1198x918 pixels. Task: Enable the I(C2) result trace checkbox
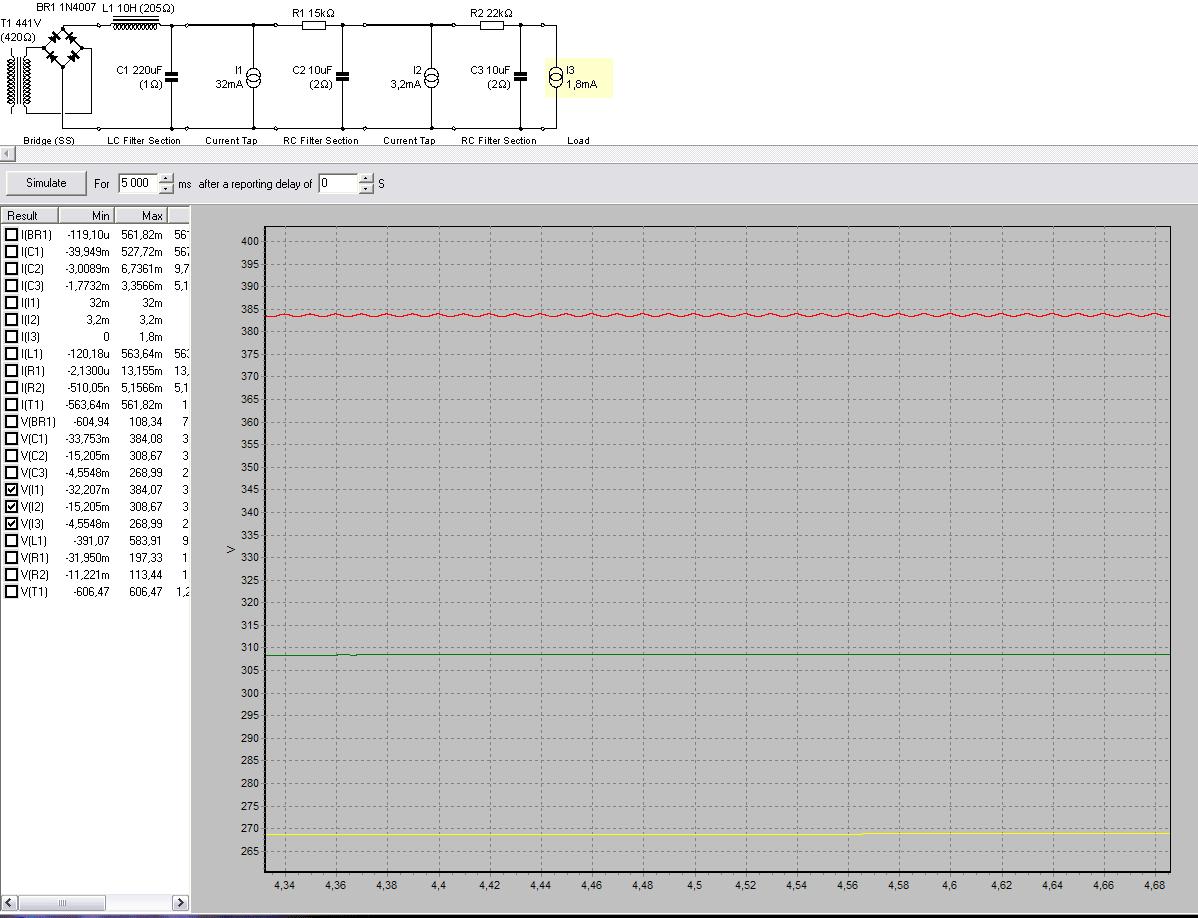(11, 269)
